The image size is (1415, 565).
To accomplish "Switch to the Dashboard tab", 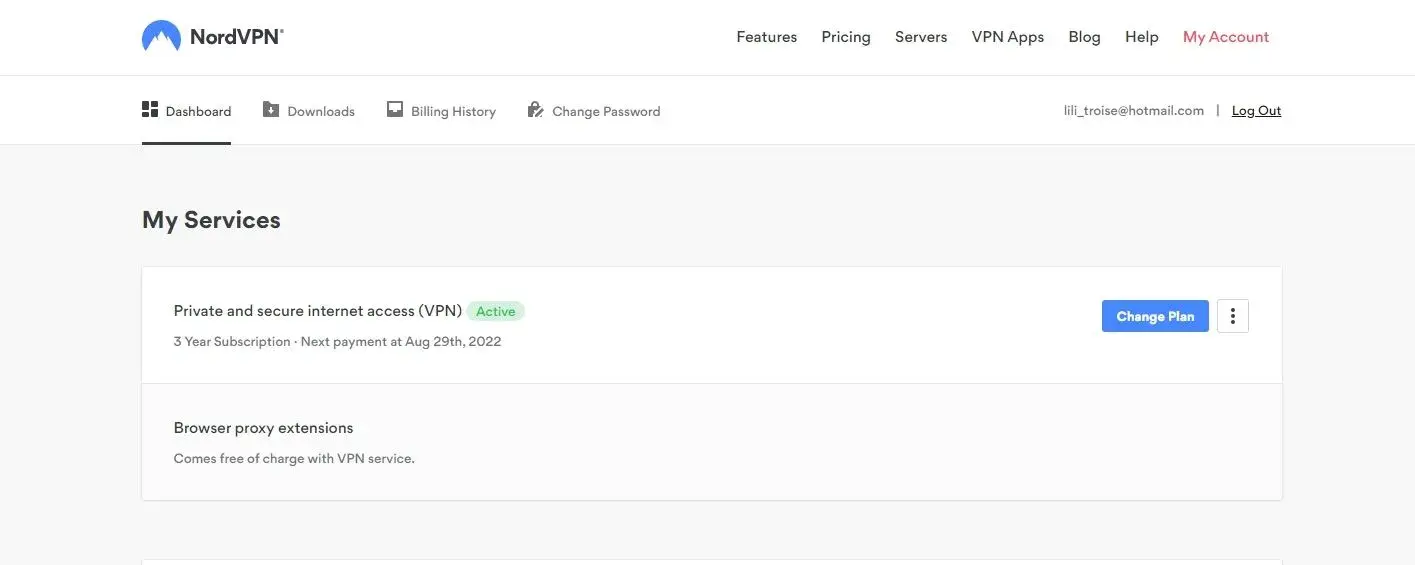I will tap(187, 111).
